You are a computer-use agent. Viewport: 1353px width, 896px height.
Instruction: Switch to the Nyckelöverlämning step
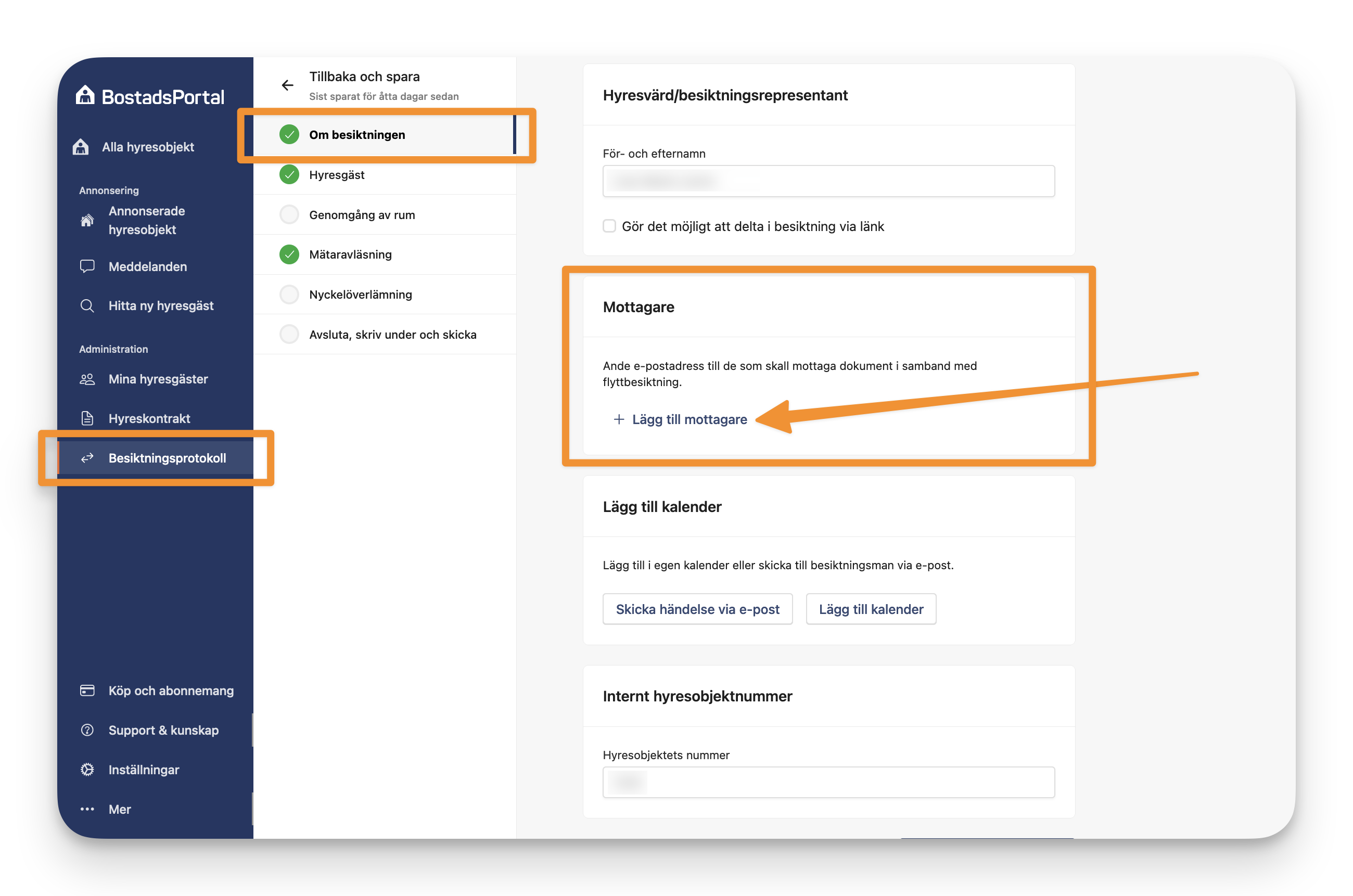click(x=385, y=295)
